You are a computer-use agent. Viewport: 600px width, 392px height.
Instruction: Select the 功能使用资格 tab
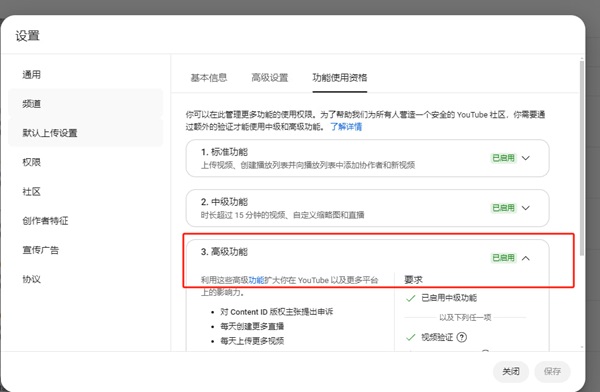(340, 78)
